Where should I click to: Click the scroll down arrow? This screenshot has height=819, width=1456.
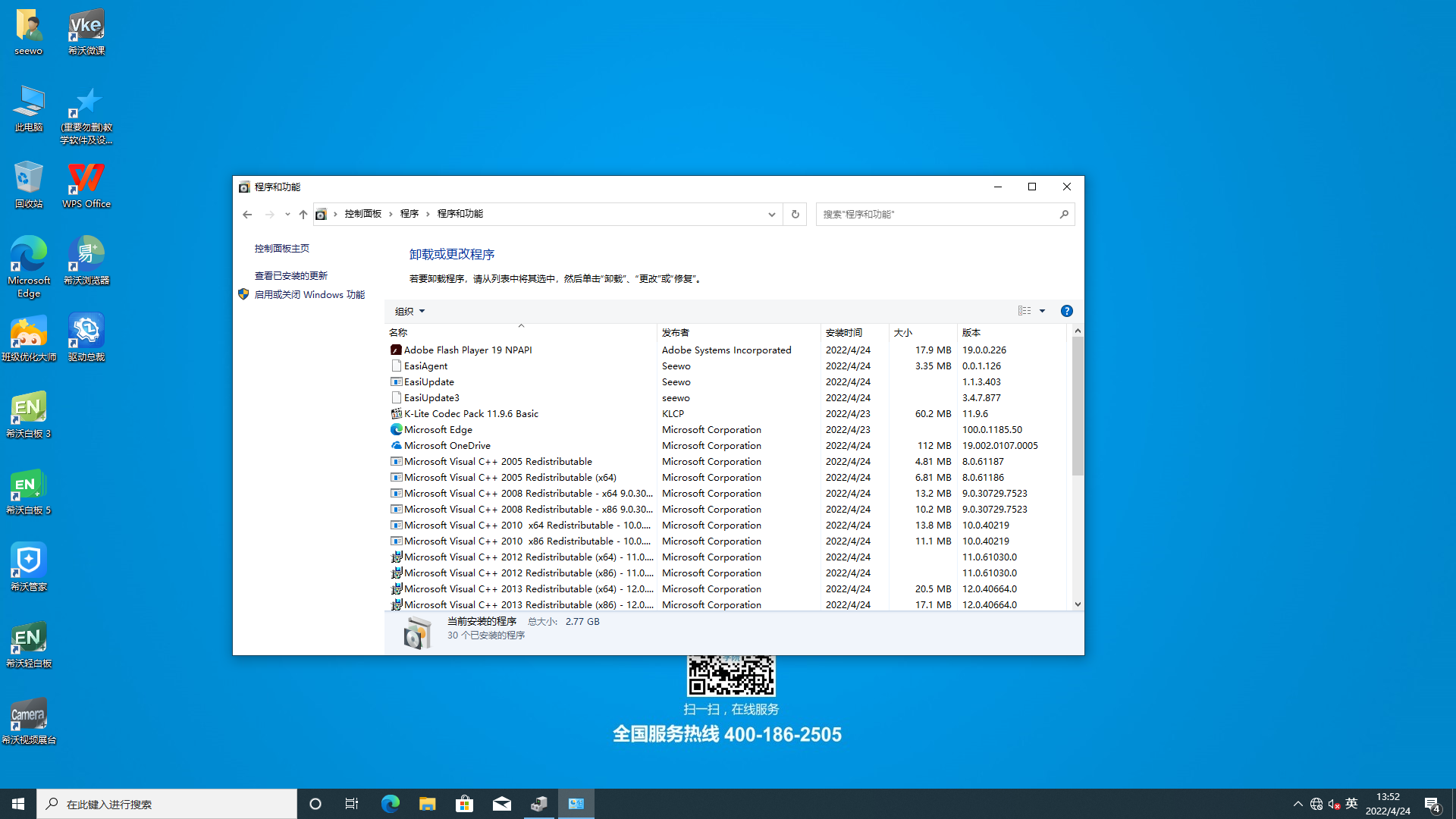tap(1078, 604)
